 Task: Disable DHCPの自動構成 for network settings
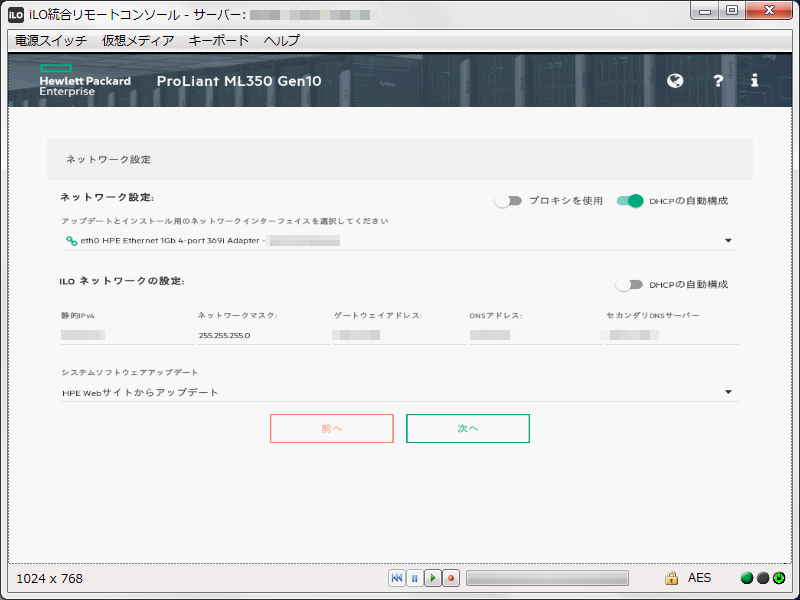629,200
